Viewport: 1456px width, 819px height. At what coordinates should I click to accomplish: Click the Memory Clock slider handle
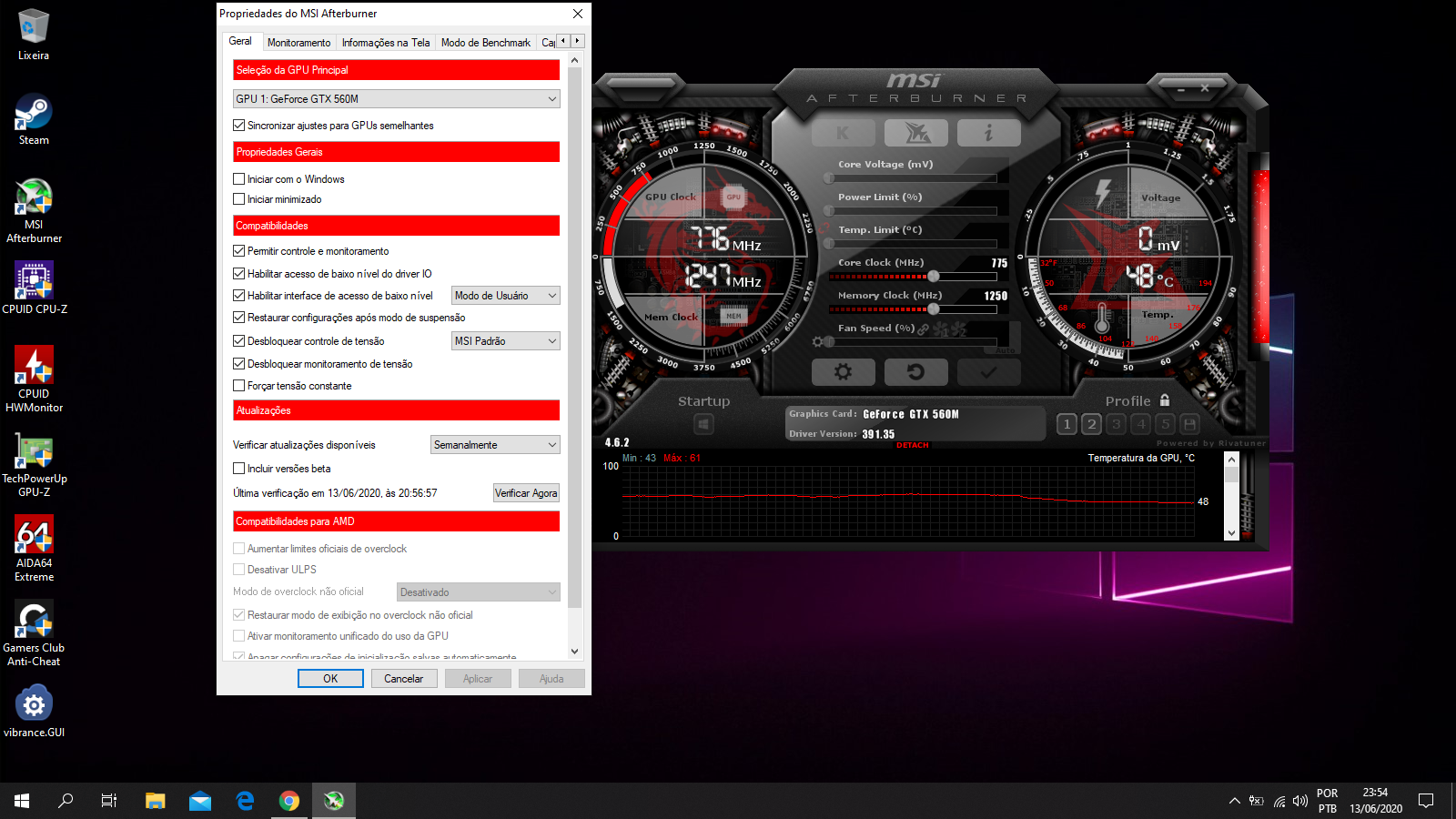[x=933, y=308]
